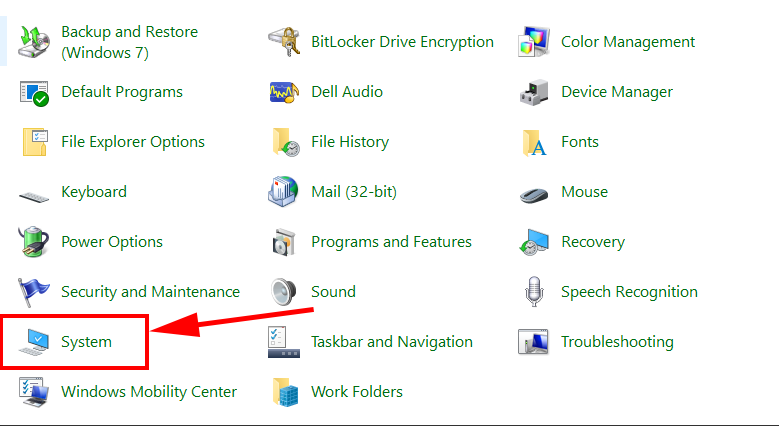The height and width of the screenshot is (426, 779).
Task: Click the Keyboard icon
Action: click(34, 197)
